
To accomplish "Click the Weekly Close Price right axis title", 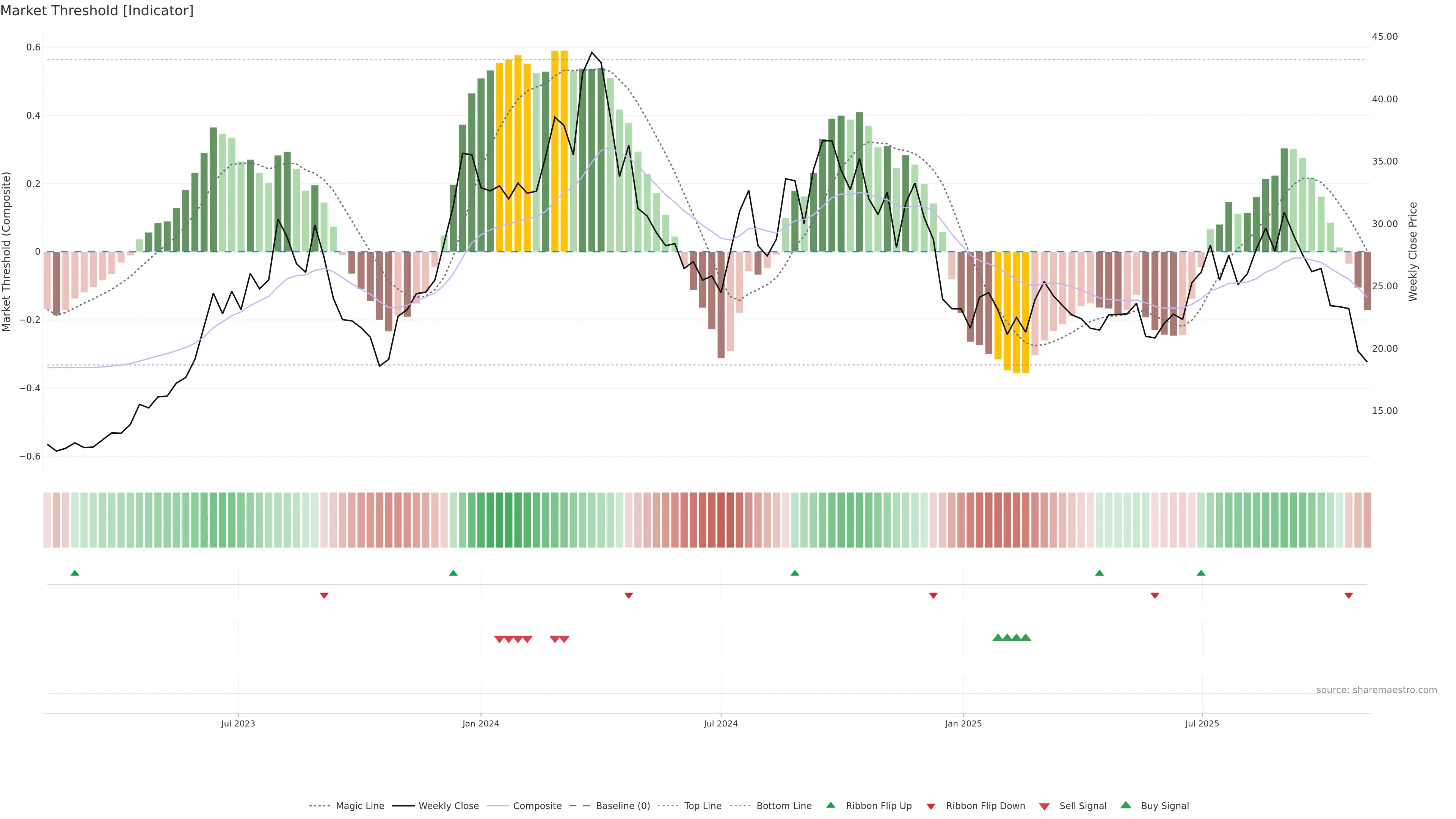I will (x=1413, y=251).
